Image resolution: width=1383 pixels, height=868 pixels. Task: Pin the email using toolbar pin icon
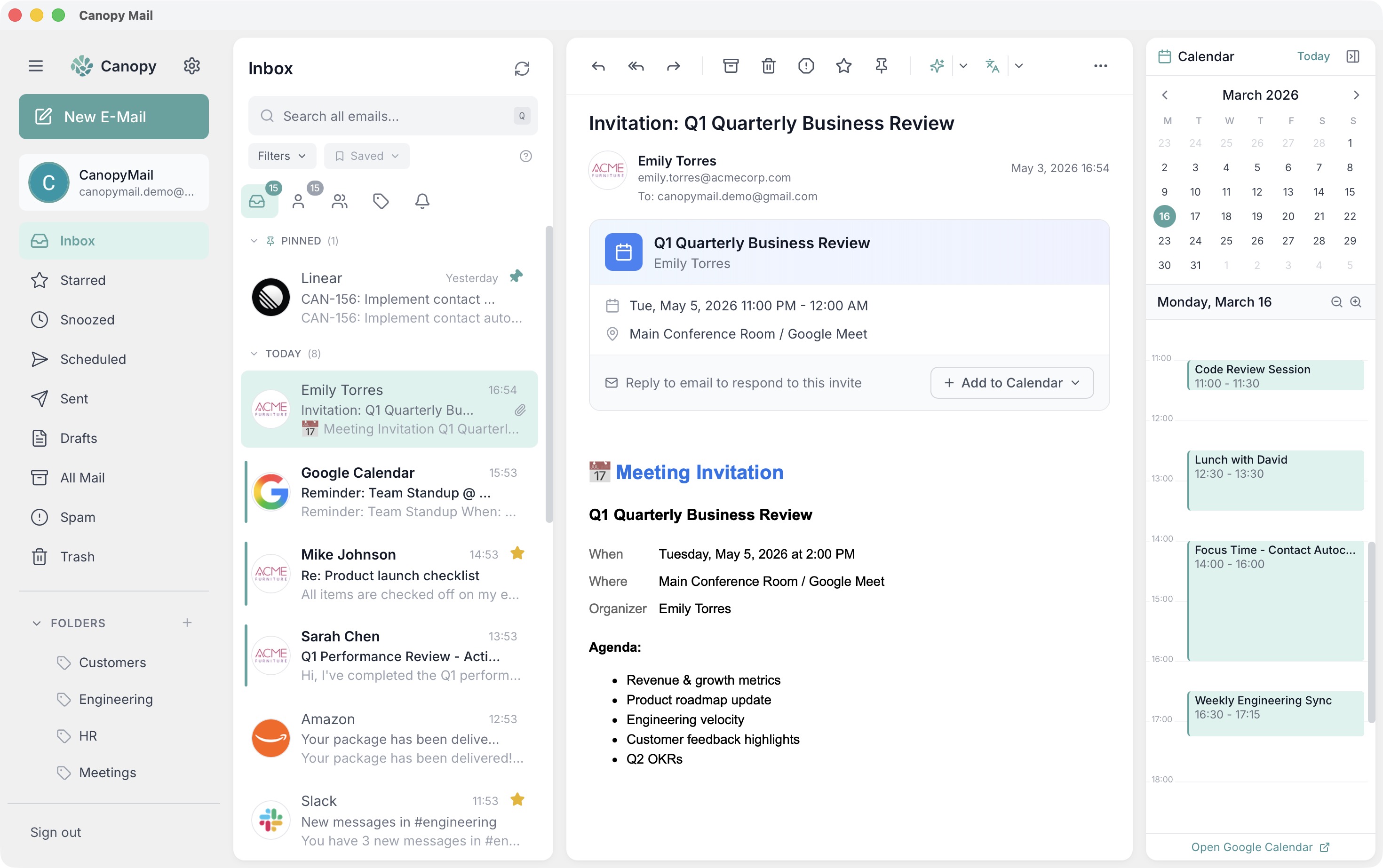(x=881, y=66)
